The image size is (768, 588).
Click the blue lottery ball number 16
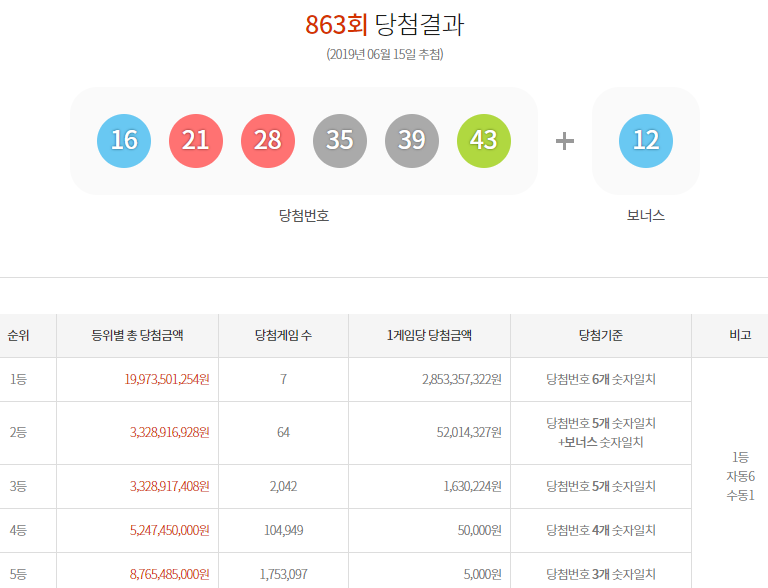tap(124, 141)
